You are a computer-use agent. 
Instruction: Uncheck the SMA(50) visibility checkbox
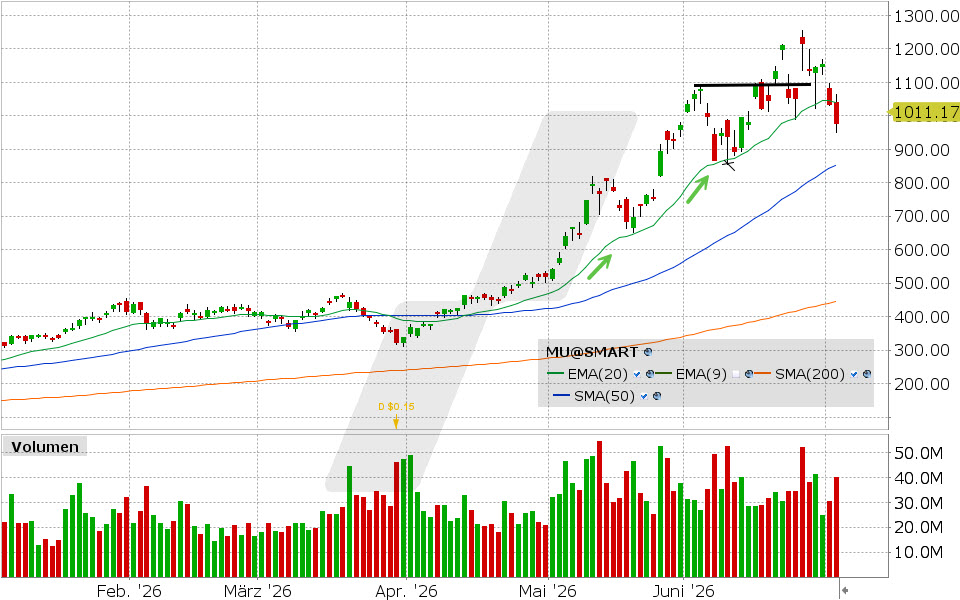pos(644,396)
